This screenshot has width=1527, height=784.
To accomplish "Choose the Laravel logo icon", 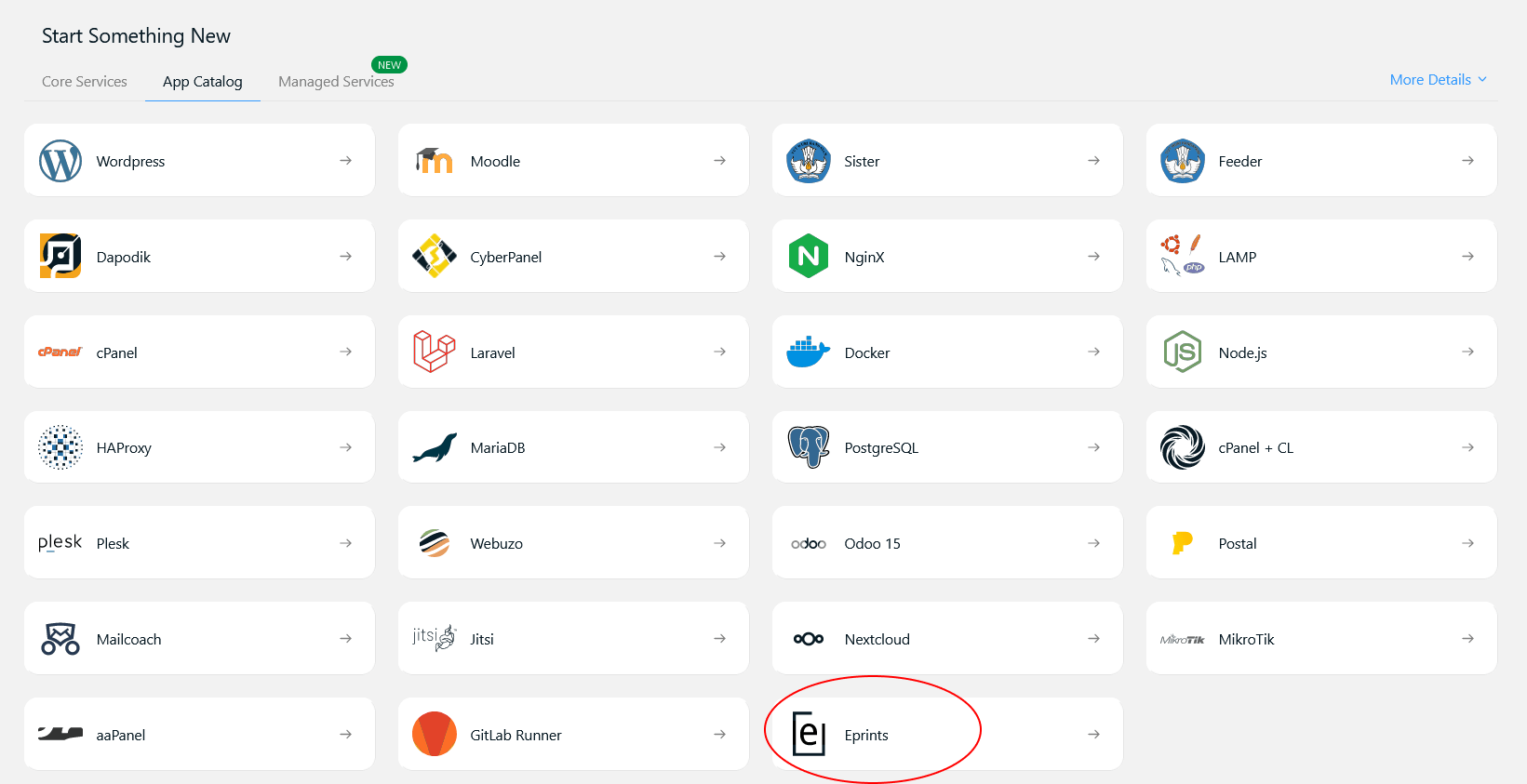I will pos(434,352).
